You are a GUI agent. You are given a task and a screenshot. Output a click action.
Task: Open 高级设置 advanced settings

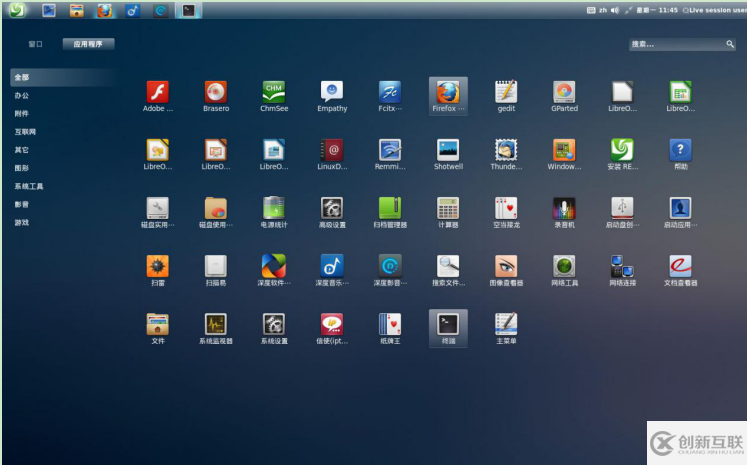[332, 208]
